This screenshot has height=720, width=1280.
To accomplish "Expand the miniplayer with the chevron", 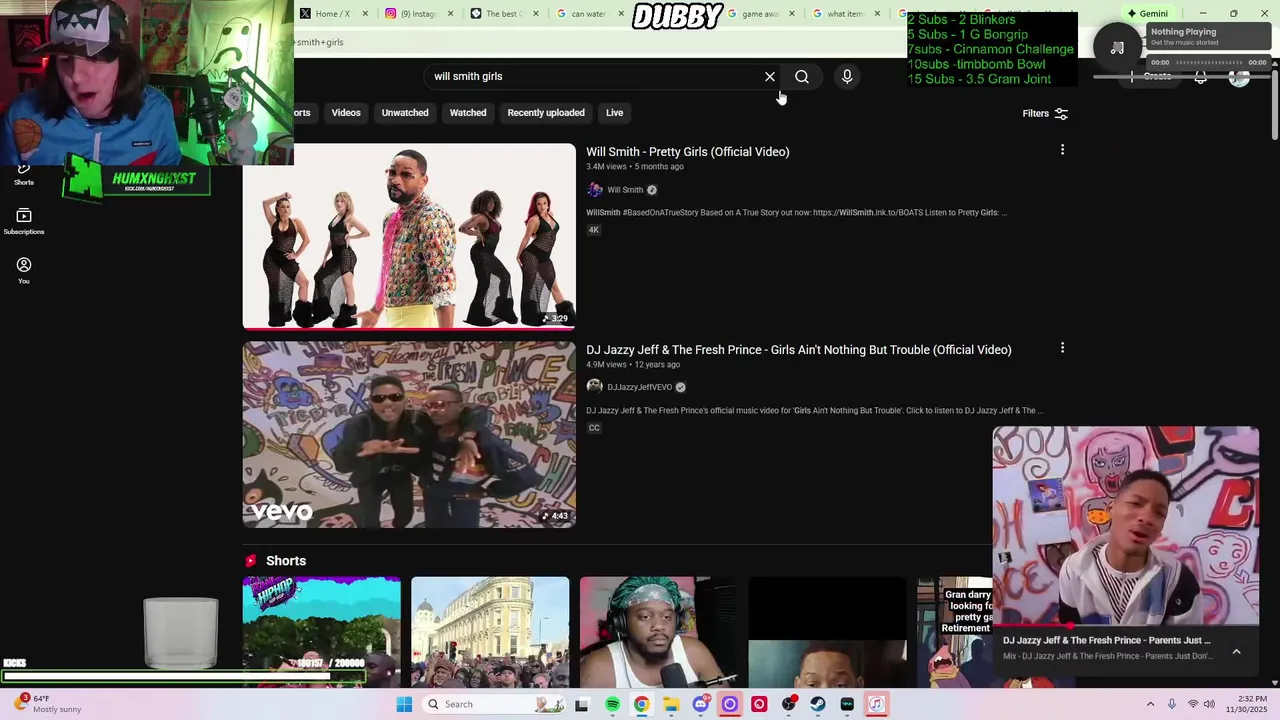I will click(1236, 651).
